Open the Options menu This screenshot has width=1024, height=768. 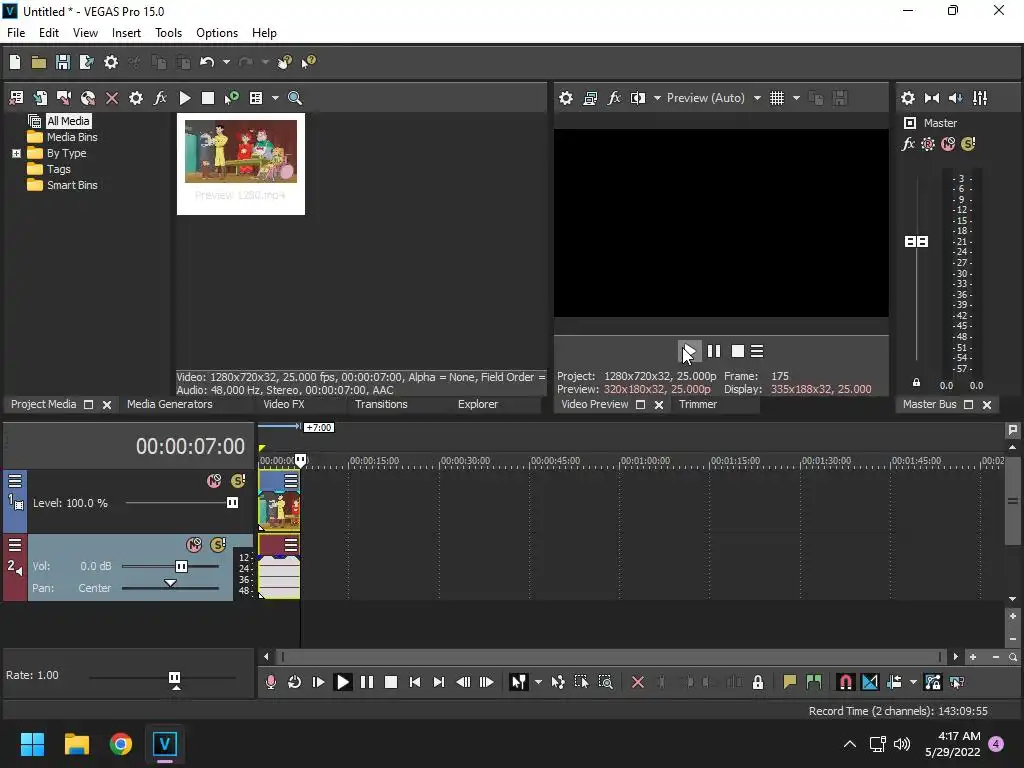pyautogui.click(x=217, y=33)
